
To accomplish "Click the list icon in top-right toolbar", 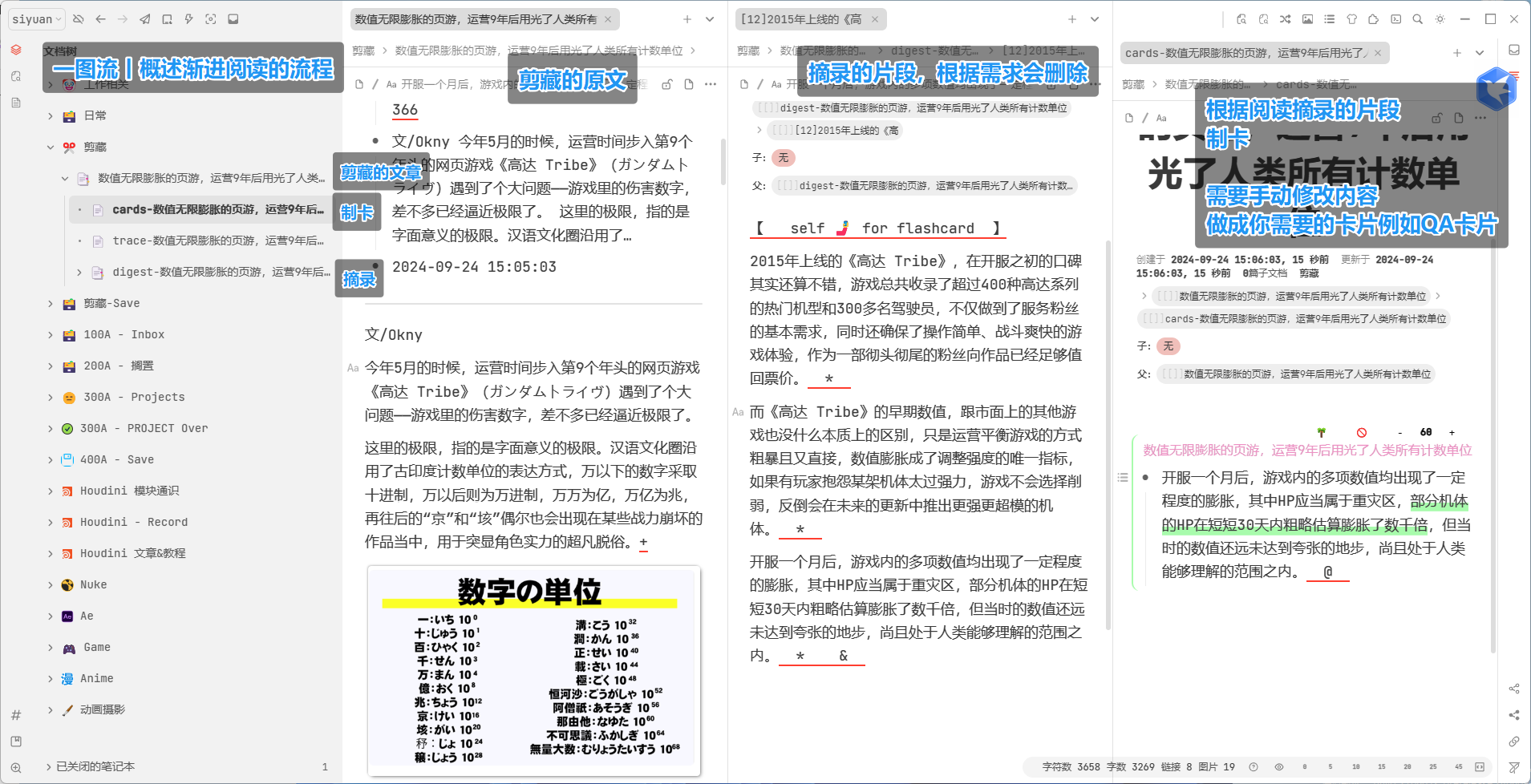I will point(1330,19).
